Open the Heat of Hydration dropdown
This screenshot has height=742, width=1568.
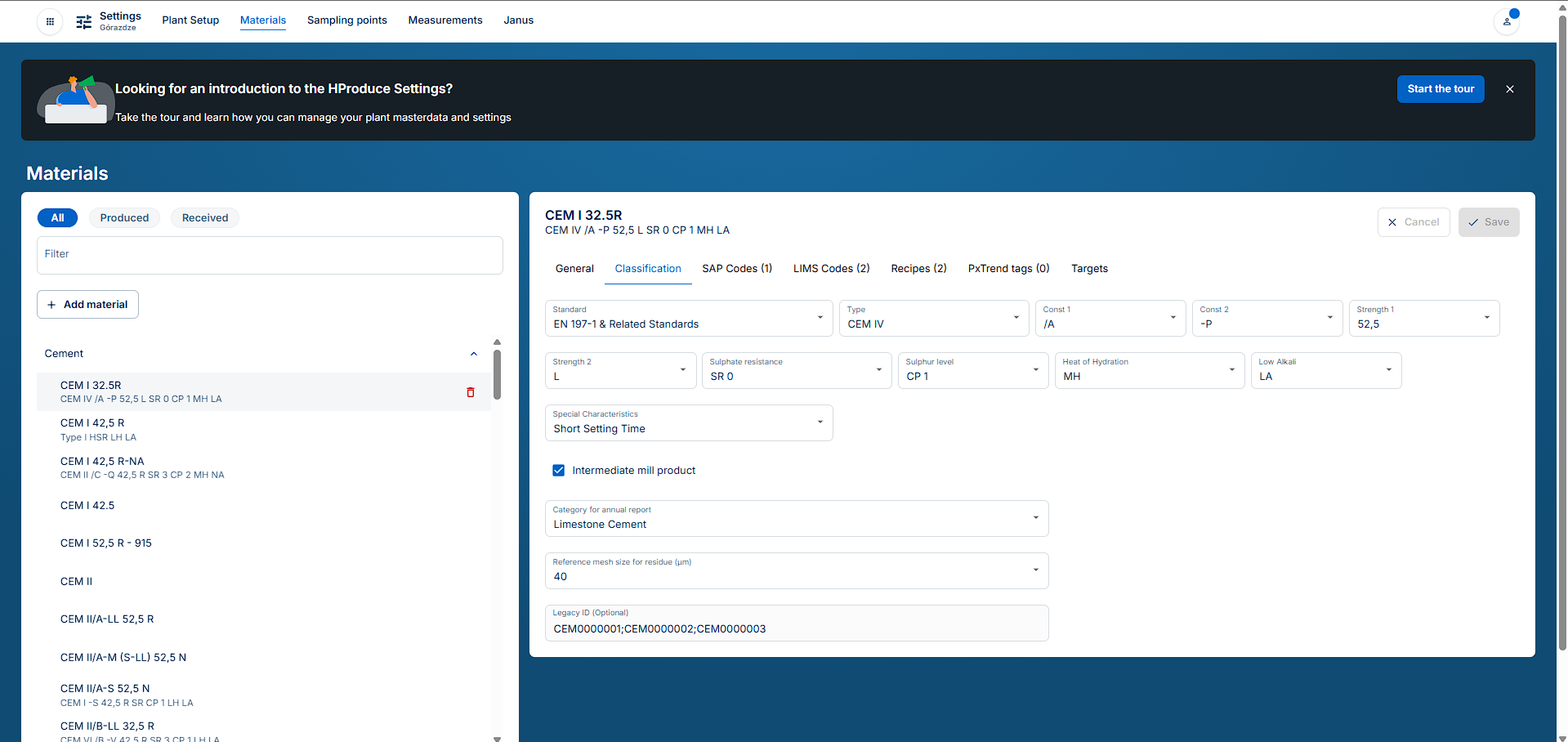[x=1150, y=370]
